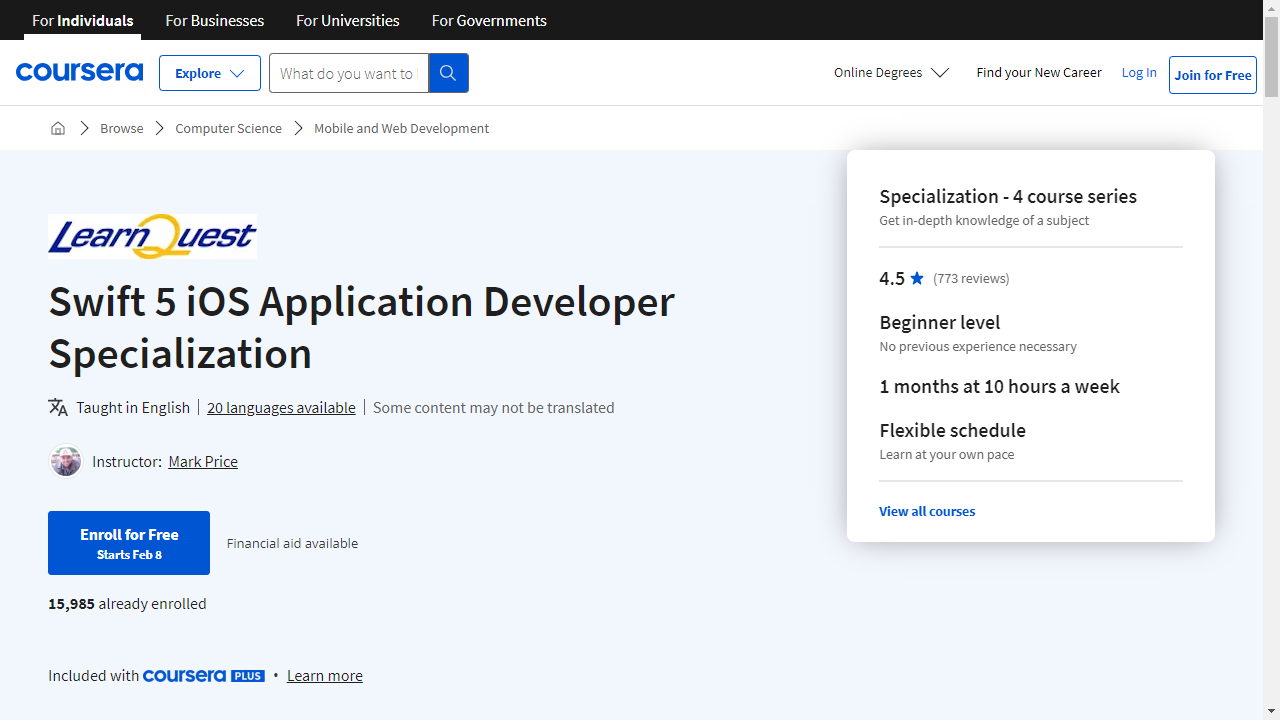Image resolution: width=1280 pixels, height=720 pixels.
Task: Click the LearnQuest partner logo
Action: click(x=152, y=236)
